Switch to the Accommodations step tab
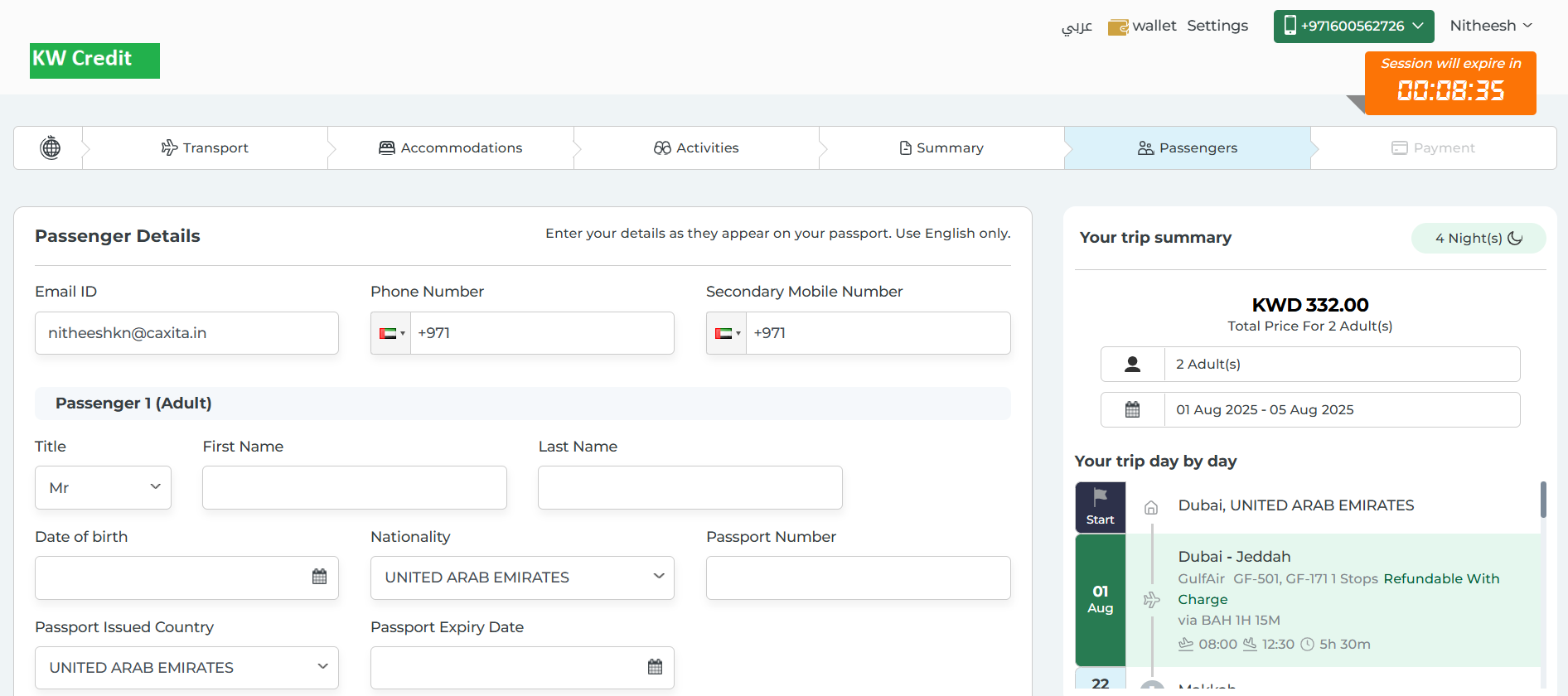The image size is (1568, 696). (x=451, y=147)
